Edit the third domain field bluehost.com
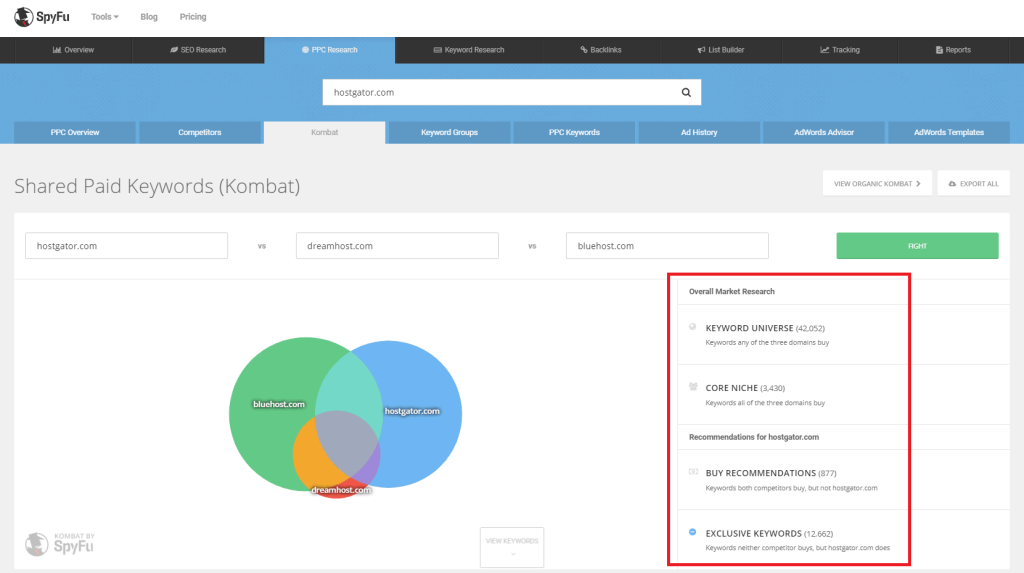 click(667, 246)
